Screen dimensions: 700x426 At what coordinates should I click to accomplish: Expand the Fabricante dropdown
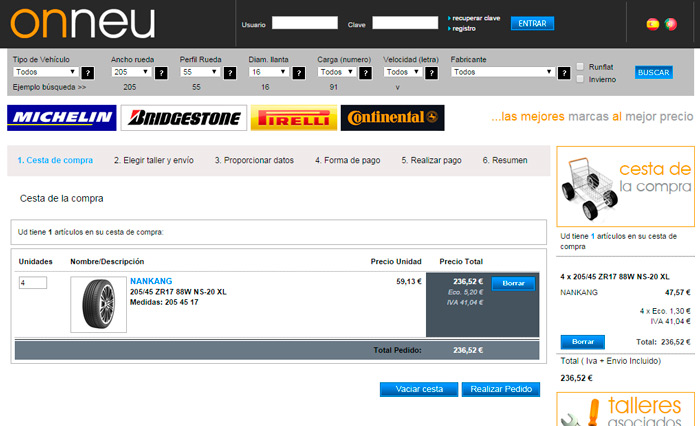coord(502,72)
